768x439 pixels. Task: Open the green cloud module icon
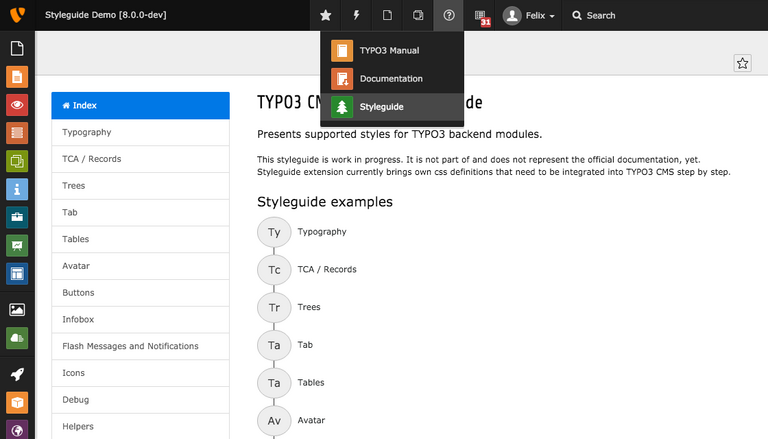(x=17, y=338)
